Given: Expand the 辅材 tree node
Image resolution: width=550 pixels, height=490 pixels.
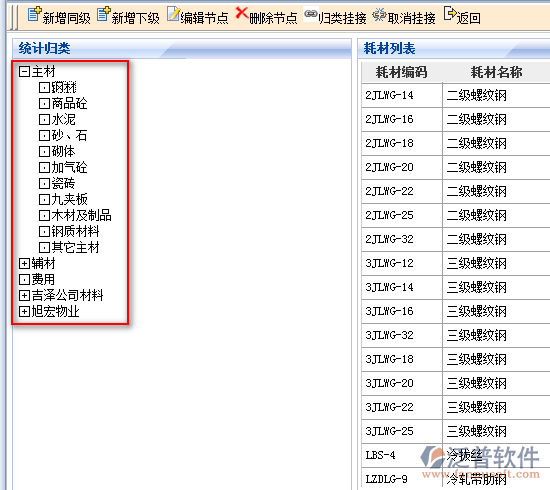Looking at the screenshot, I should [x=24, y=263].
